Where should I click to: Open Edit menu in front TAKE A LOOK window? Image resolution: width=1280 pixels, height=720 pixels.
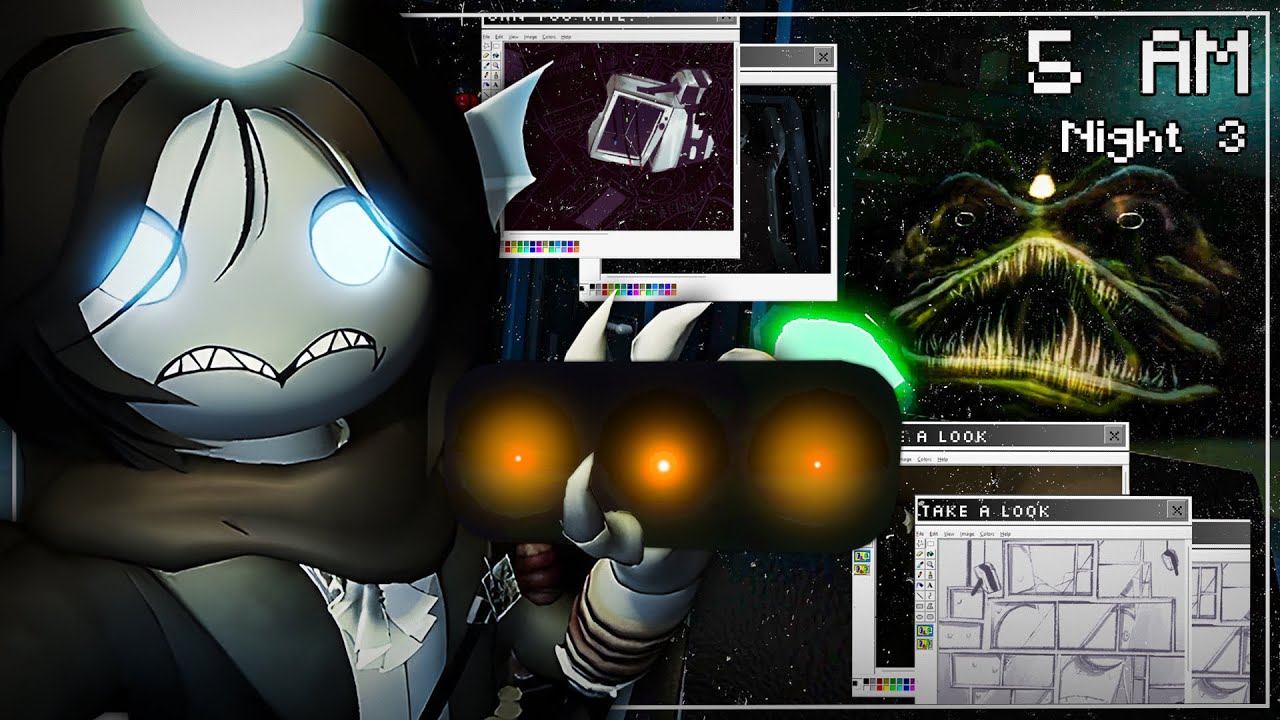[x=933, y=534]
